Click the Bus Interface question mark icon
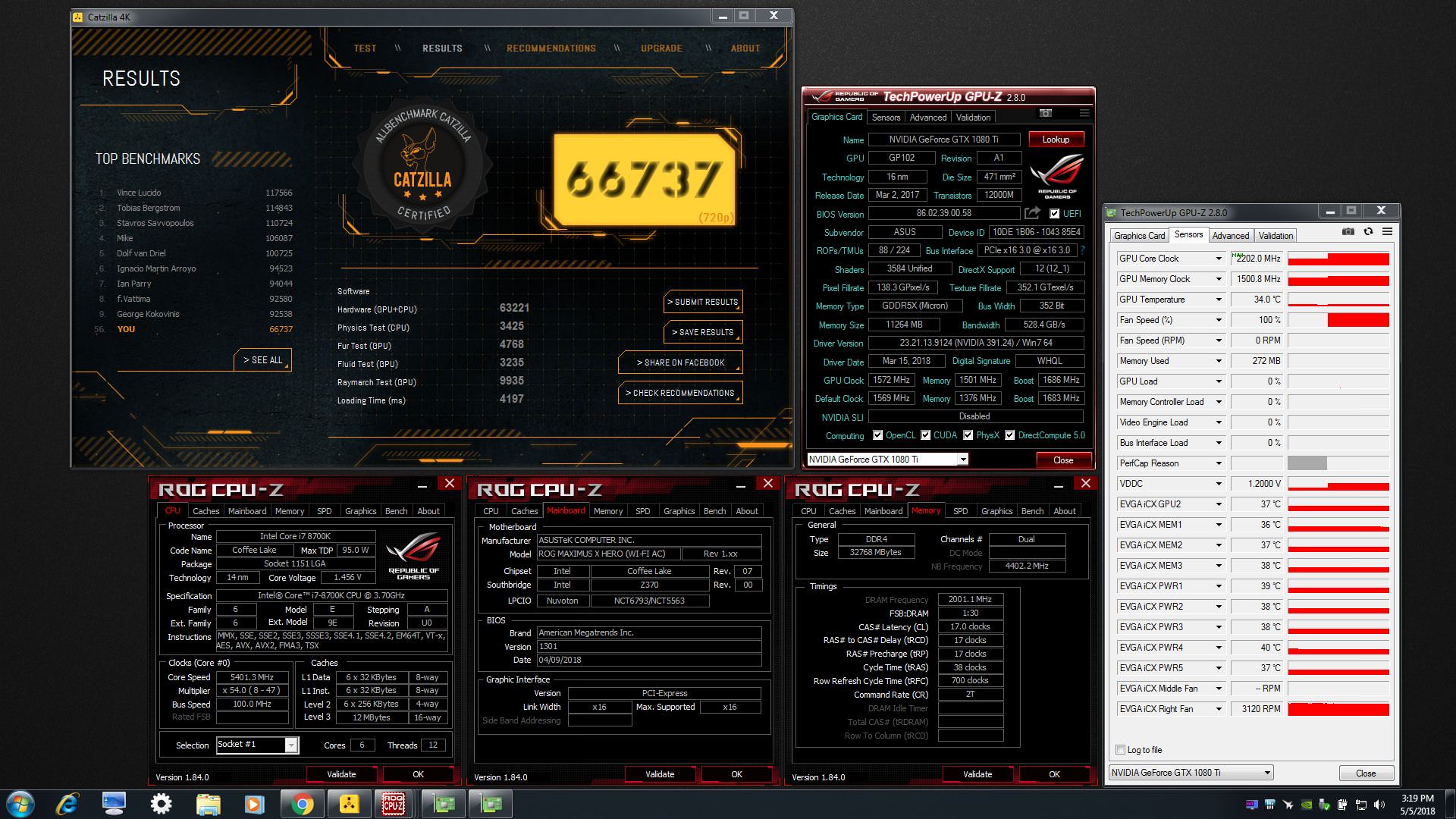Viewport: 1456px width, 819px height. pos(1082,249)
